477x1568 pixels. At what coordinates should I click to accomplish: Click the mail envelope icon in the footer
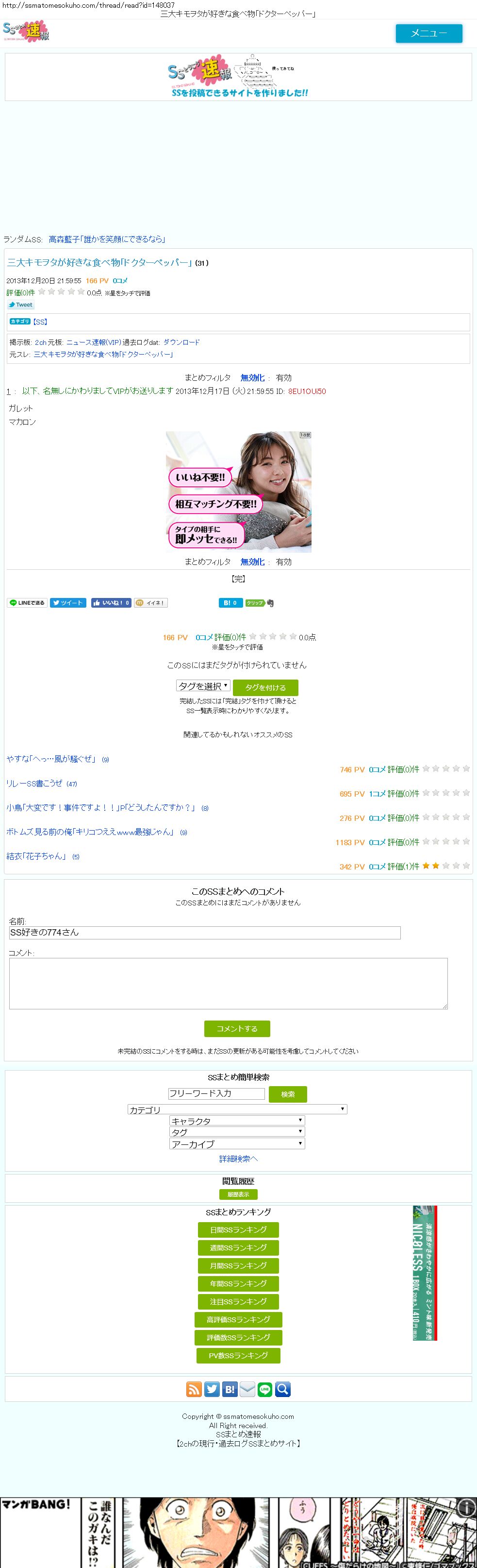(x=247, y=1389)
